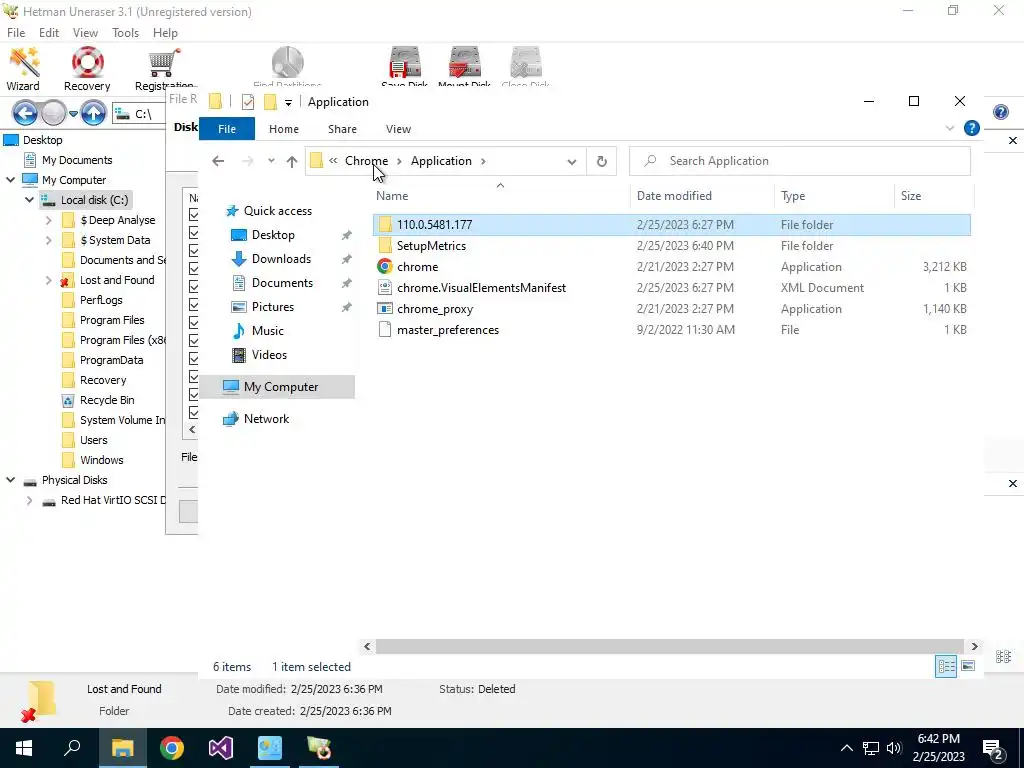Launch Chrome from the taskbar
Image resolution: width=1024 pixels, height=768 pixels.
[x=172, y=748]
